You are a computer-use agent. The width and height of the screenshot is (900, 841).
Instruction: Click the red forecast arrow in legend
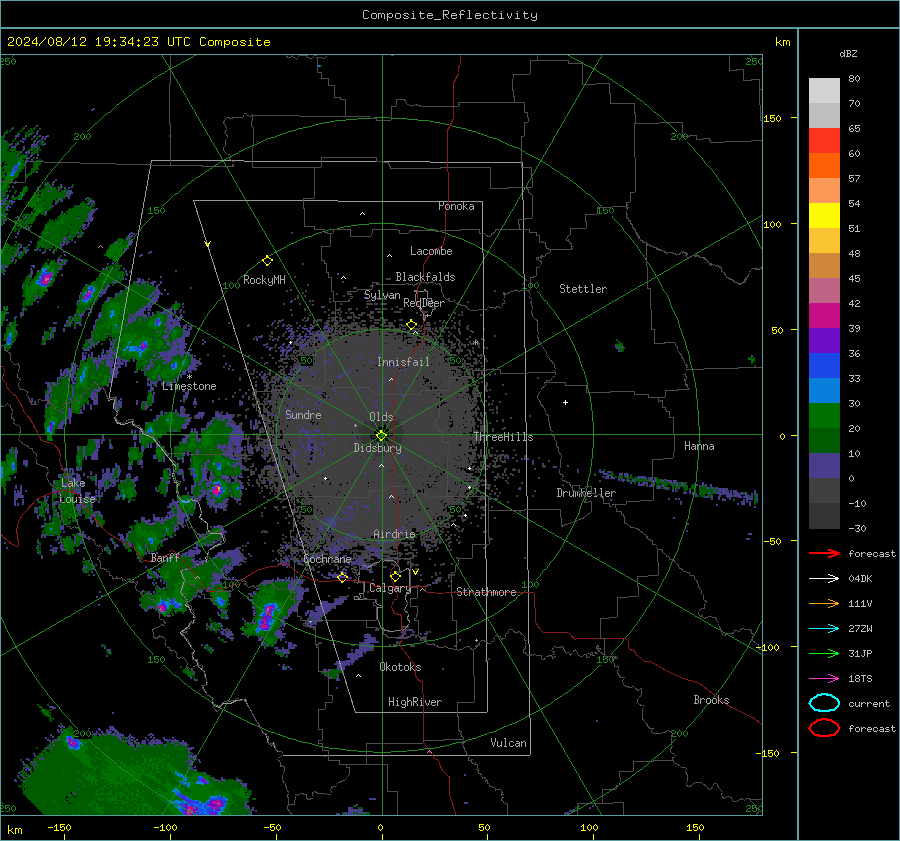click(824, 553)
